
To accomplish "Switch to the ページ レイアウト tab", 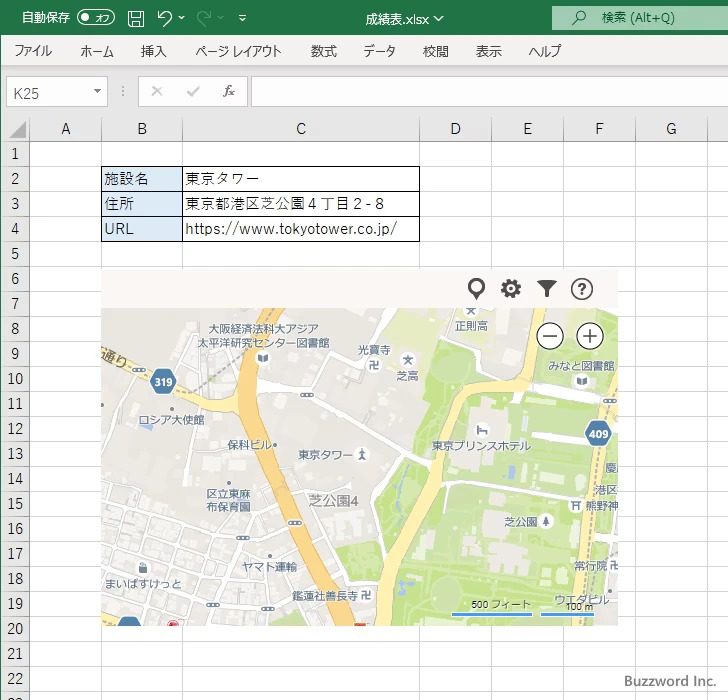I will (238, 51).
